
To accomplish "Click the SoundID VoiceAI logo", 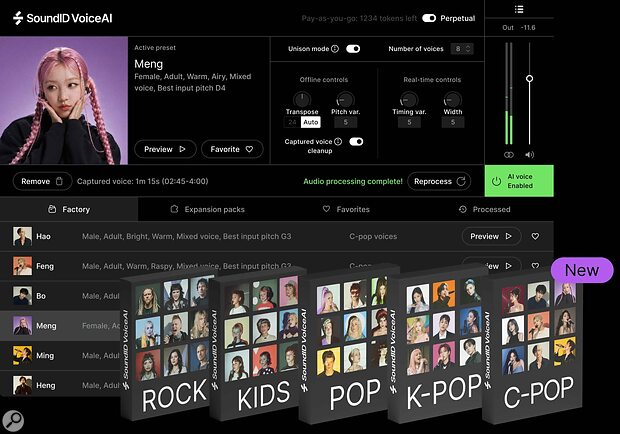I will [x=62, y=18].
